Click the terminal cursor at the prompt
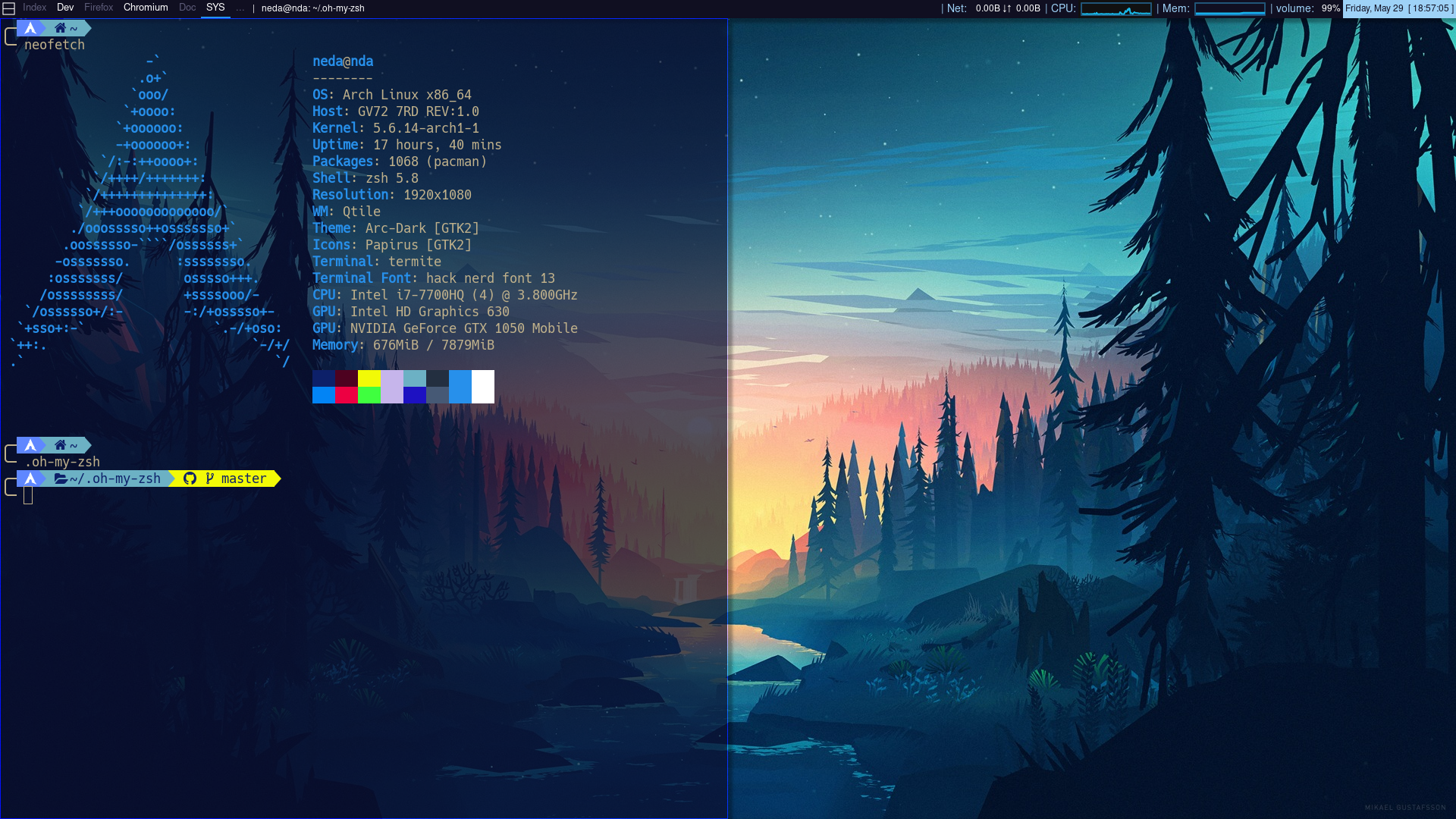 pos(28,496)
